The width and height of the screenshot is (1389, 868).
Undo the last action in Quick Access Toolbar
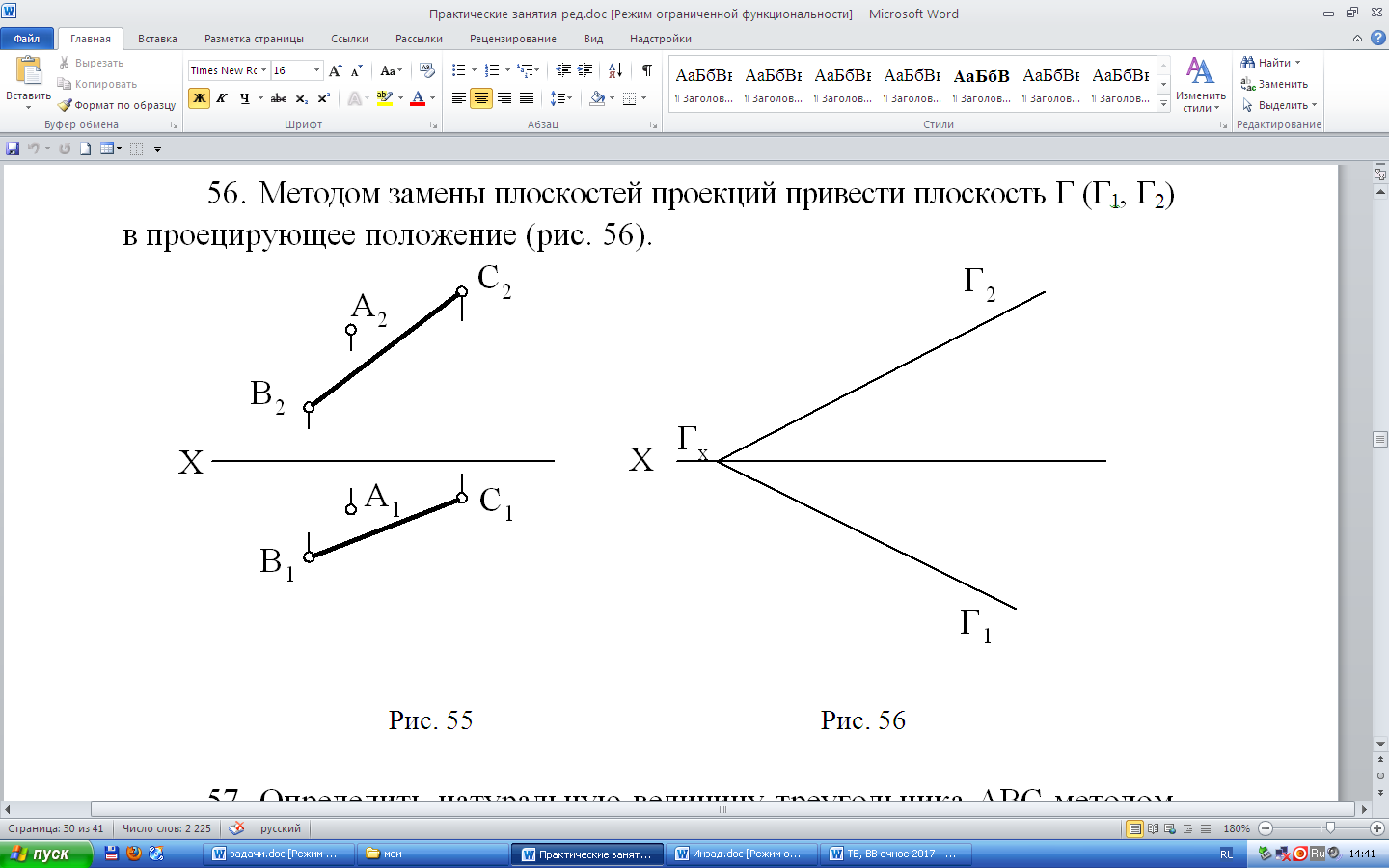click(34, 149)
